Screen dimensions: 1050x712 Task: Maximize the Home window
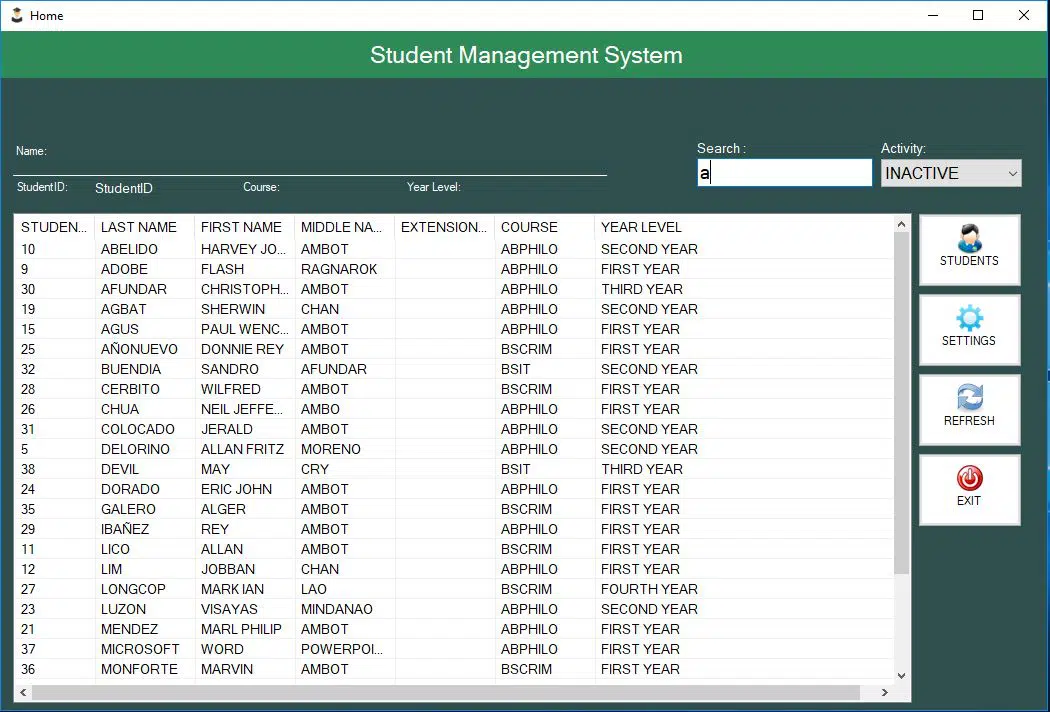coord(978,15)
